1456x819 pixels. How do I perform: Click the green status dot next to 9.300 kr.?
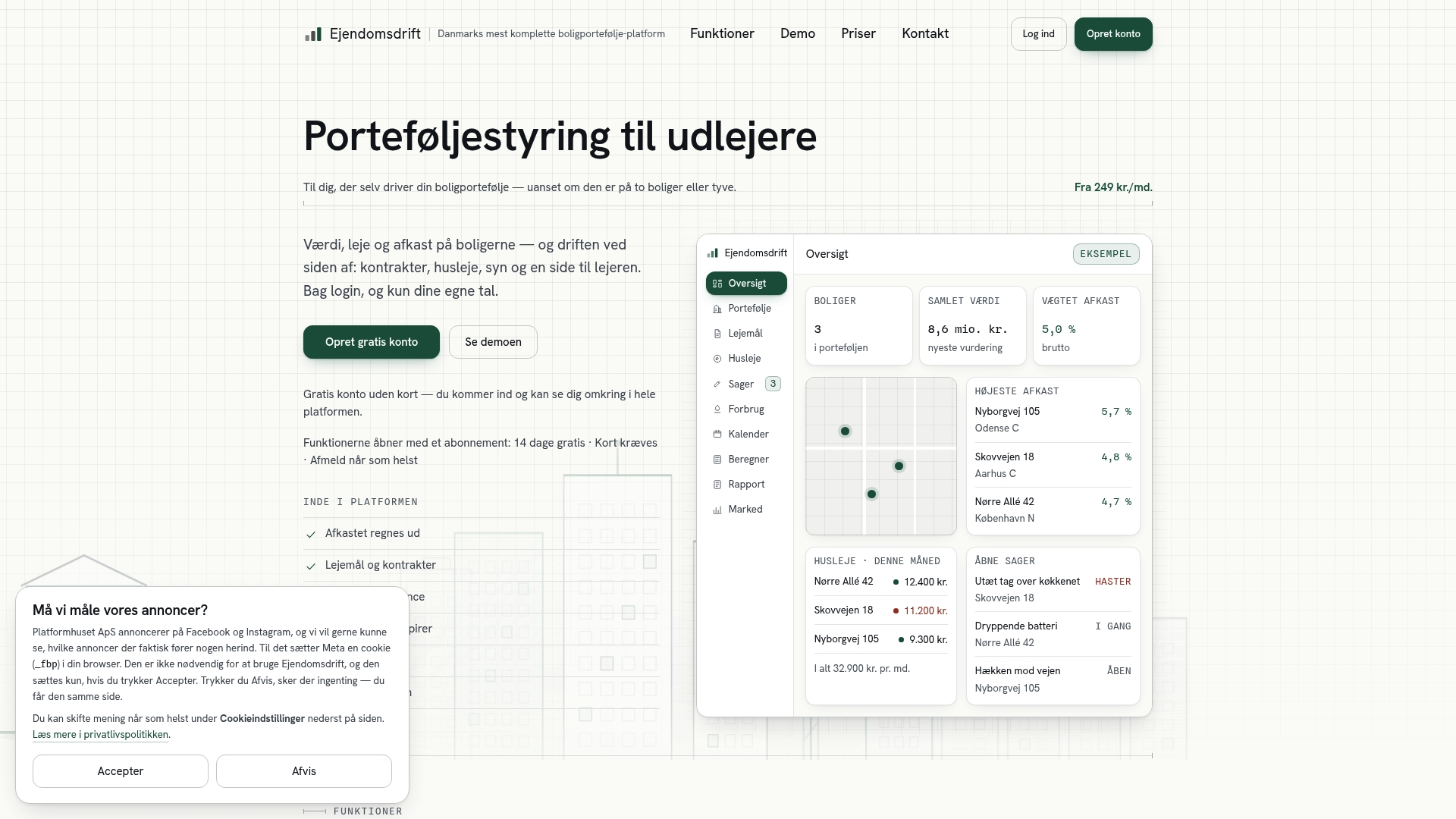pyautogui.click(x=901, y=640)
